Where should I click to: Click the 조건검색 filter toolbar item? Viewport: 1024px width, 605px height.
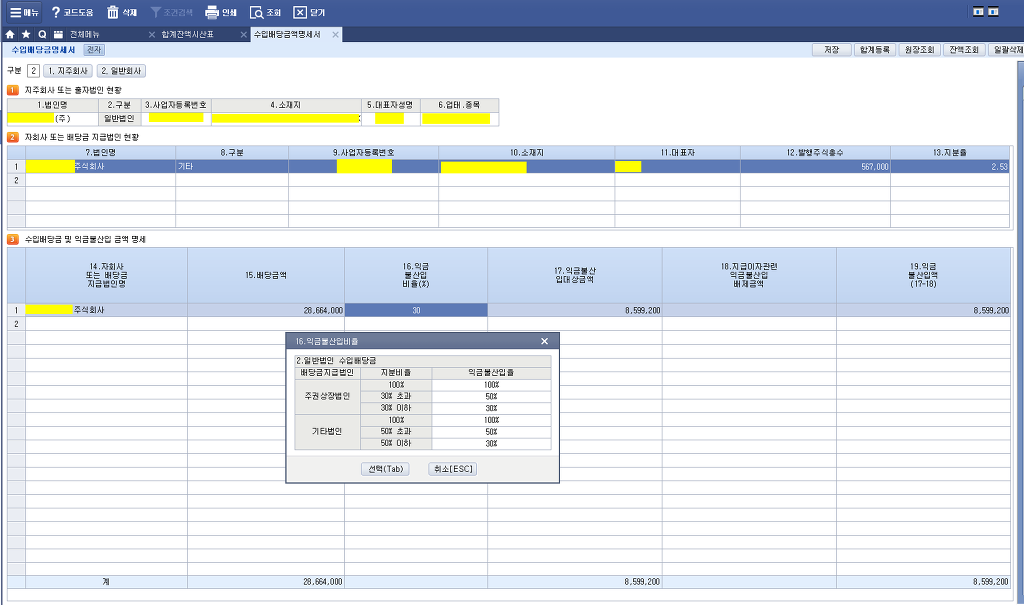click(172, 12)
